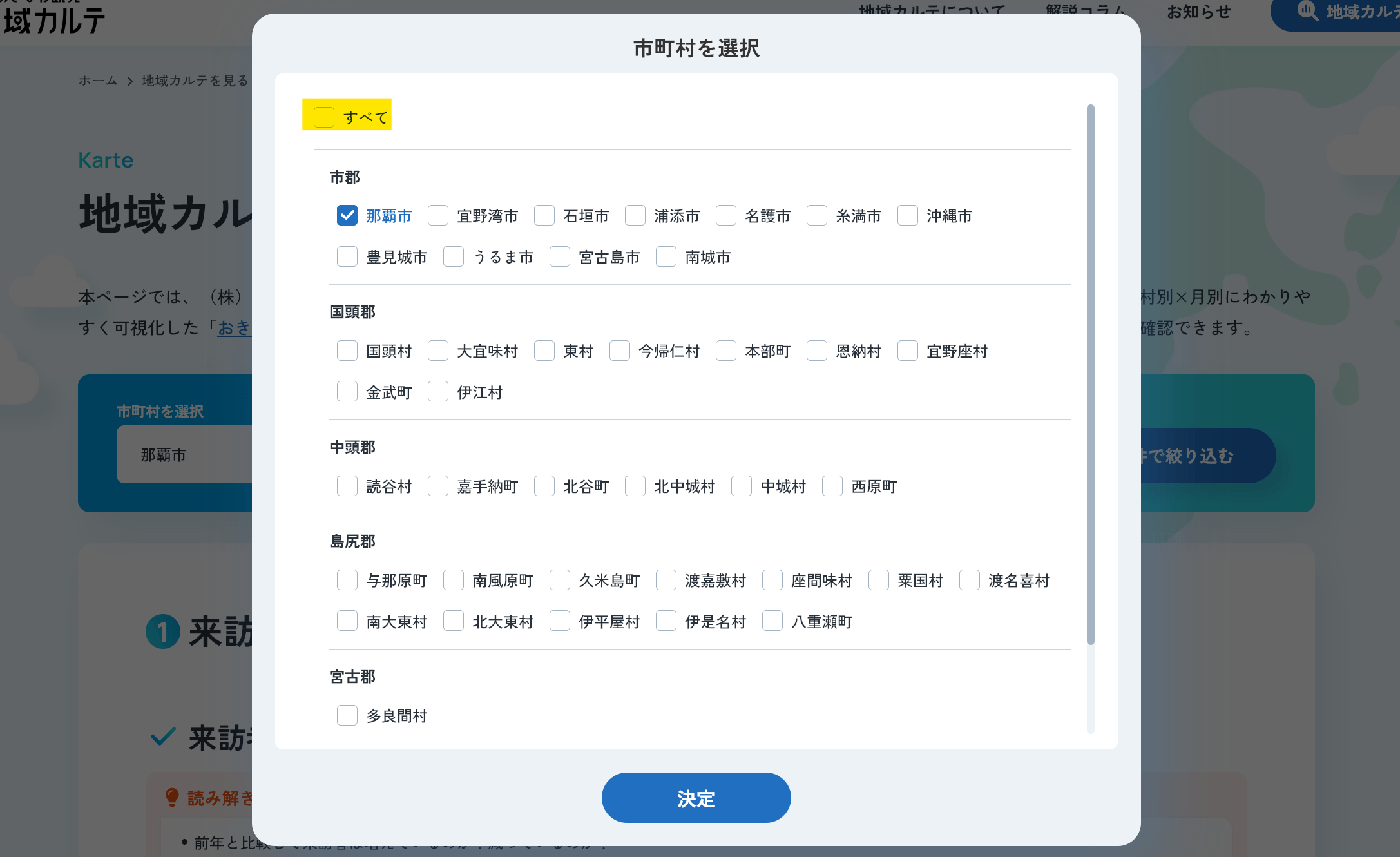
Task: Click the breadcrumb chevron after ホーム
Action: click(x=129, y=81)
